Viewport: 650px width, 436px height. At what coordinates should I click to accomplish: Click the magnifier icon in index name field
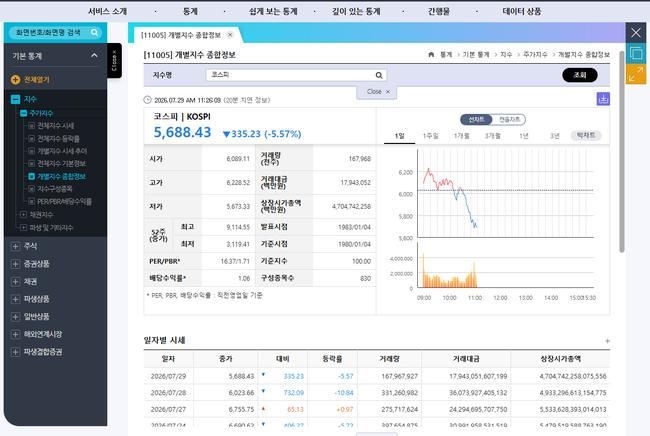tap(379, 75)
